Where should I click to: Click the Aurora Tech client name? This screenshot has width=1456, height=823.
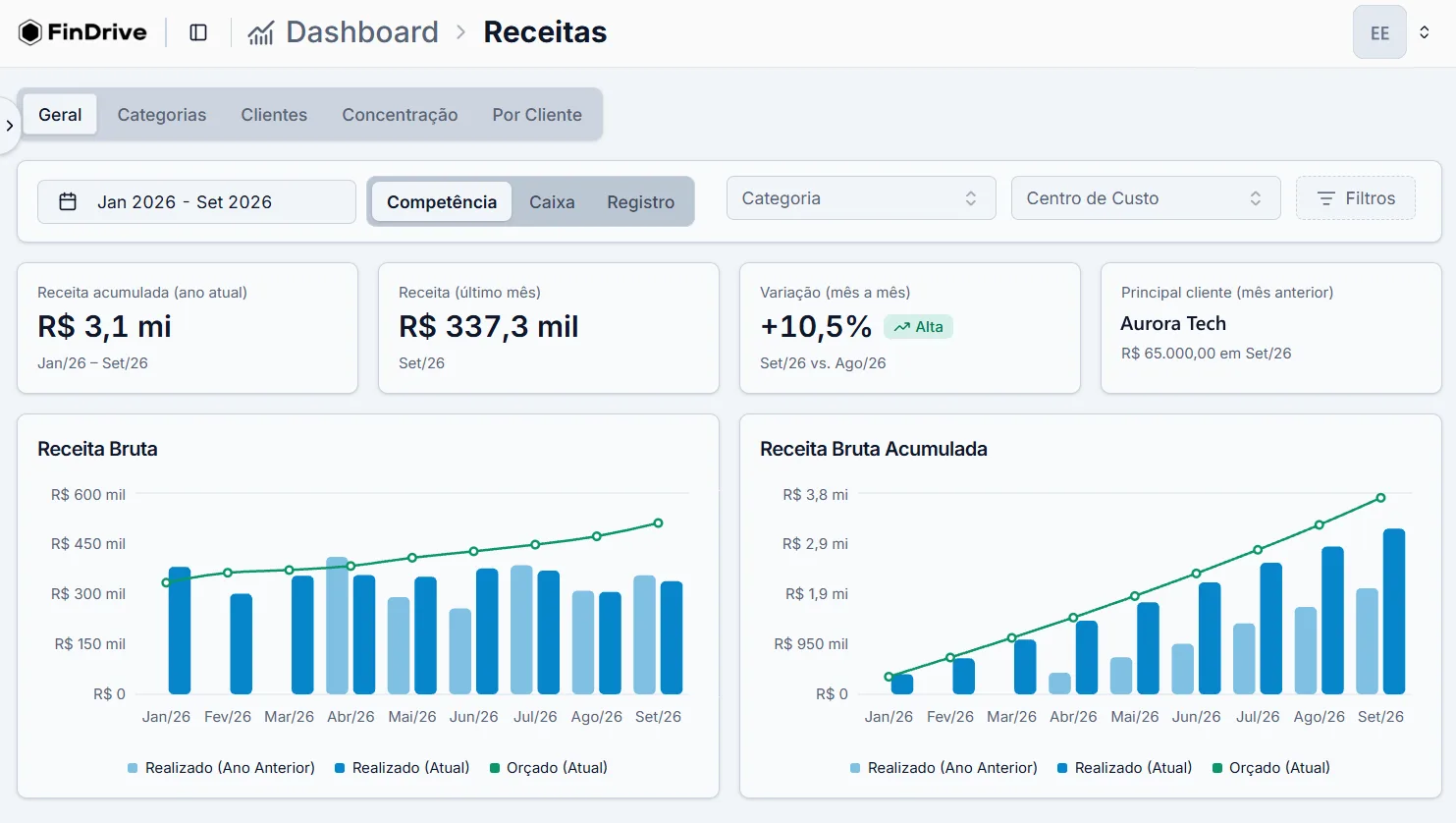pos(1173,324)
